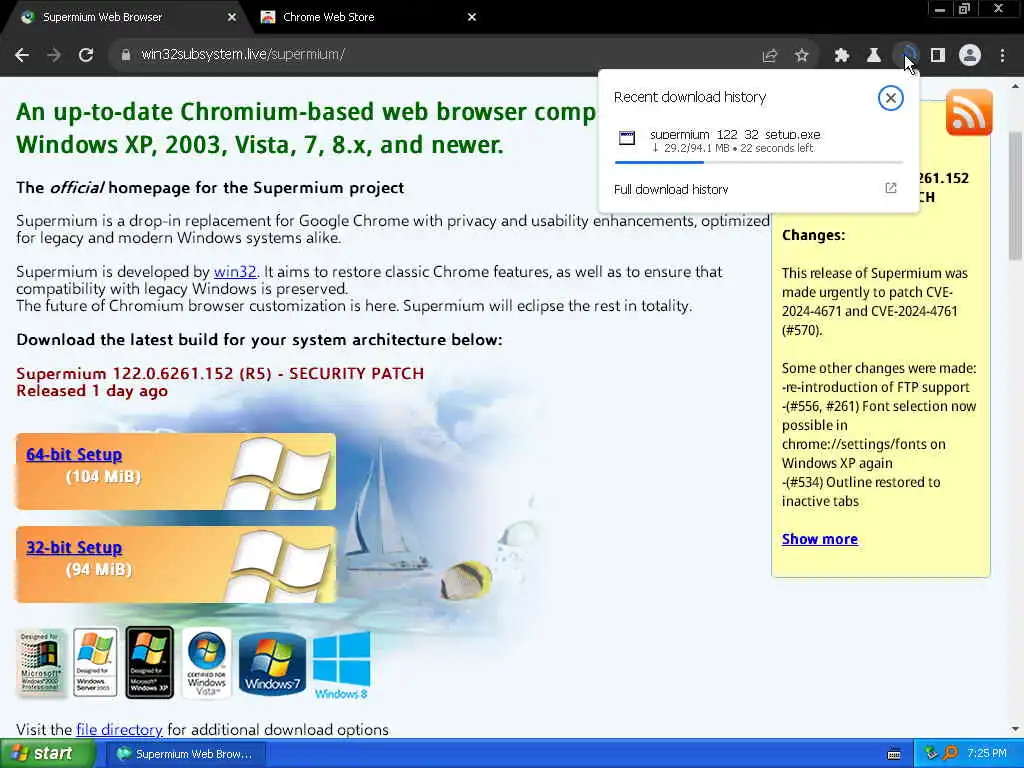Screen dimensions: 1024x768
Task: Go back using the browser back arrow
Action: pyautogui.click(x=22, y=55)
